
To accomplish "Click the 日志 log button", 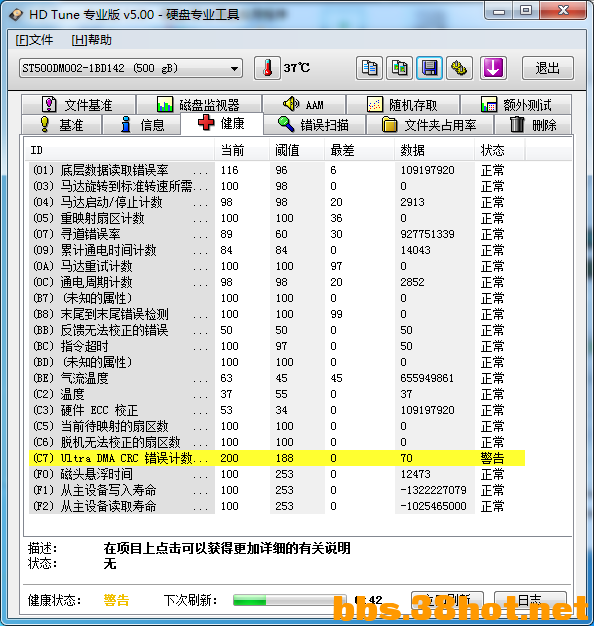I will click(530, 600).
